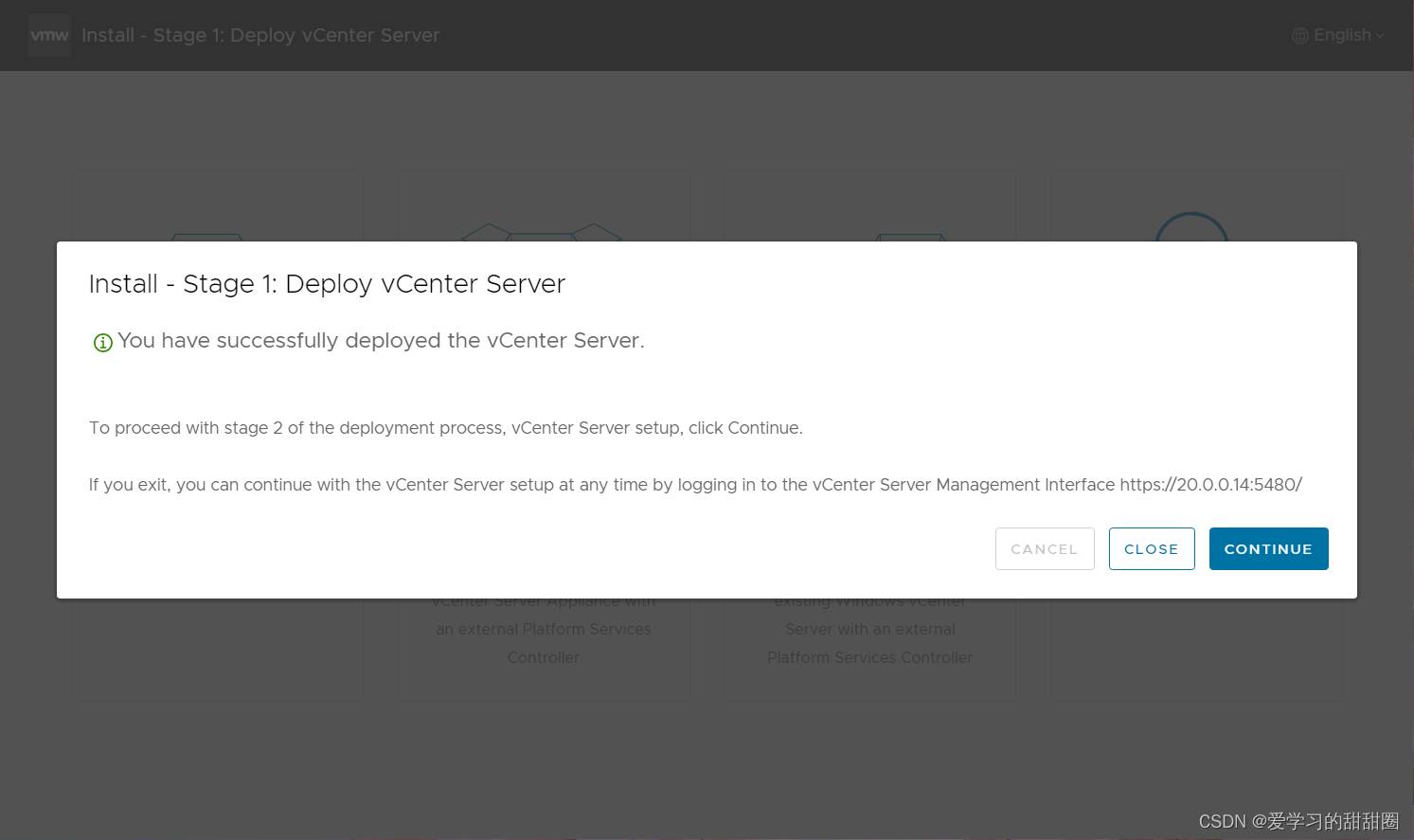Viewport: 1414px width, 840px height.
Task: Click the greyed CANCEL button
Action: (1045, 548)
